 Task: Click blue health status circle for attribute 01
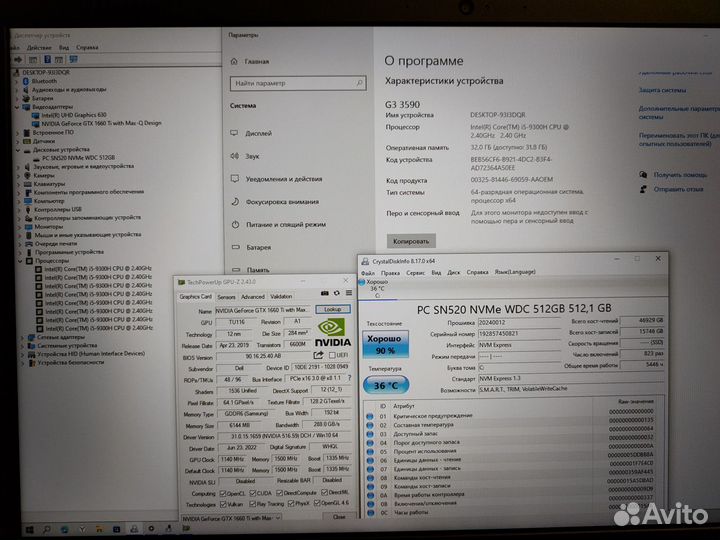tap(370, 416)
